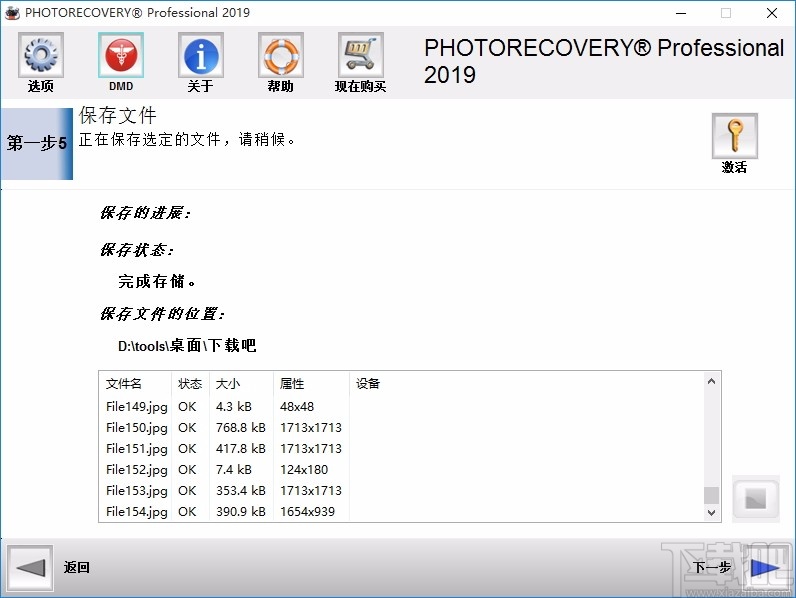This screenshot has height=598, width=796.
Task: Select File151.jpg in the list
Action: click(137, 449)
